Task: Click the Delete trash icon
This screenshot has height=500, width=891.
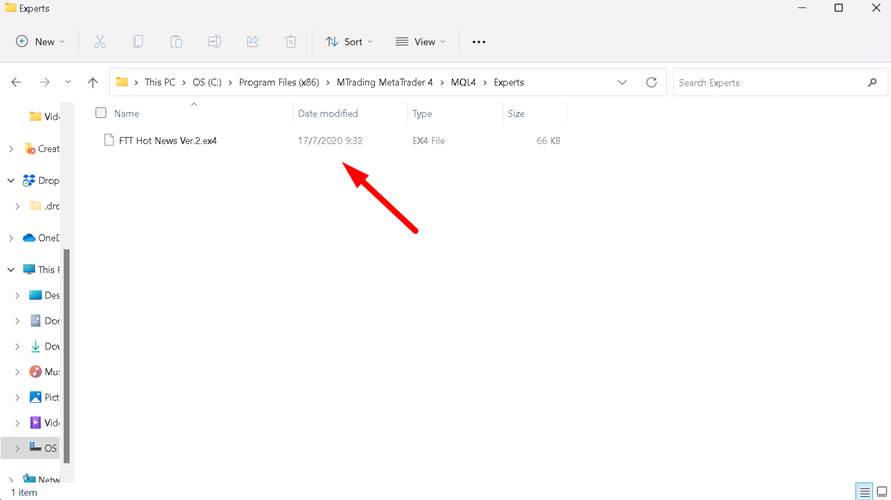Action: tap(290, 42)
